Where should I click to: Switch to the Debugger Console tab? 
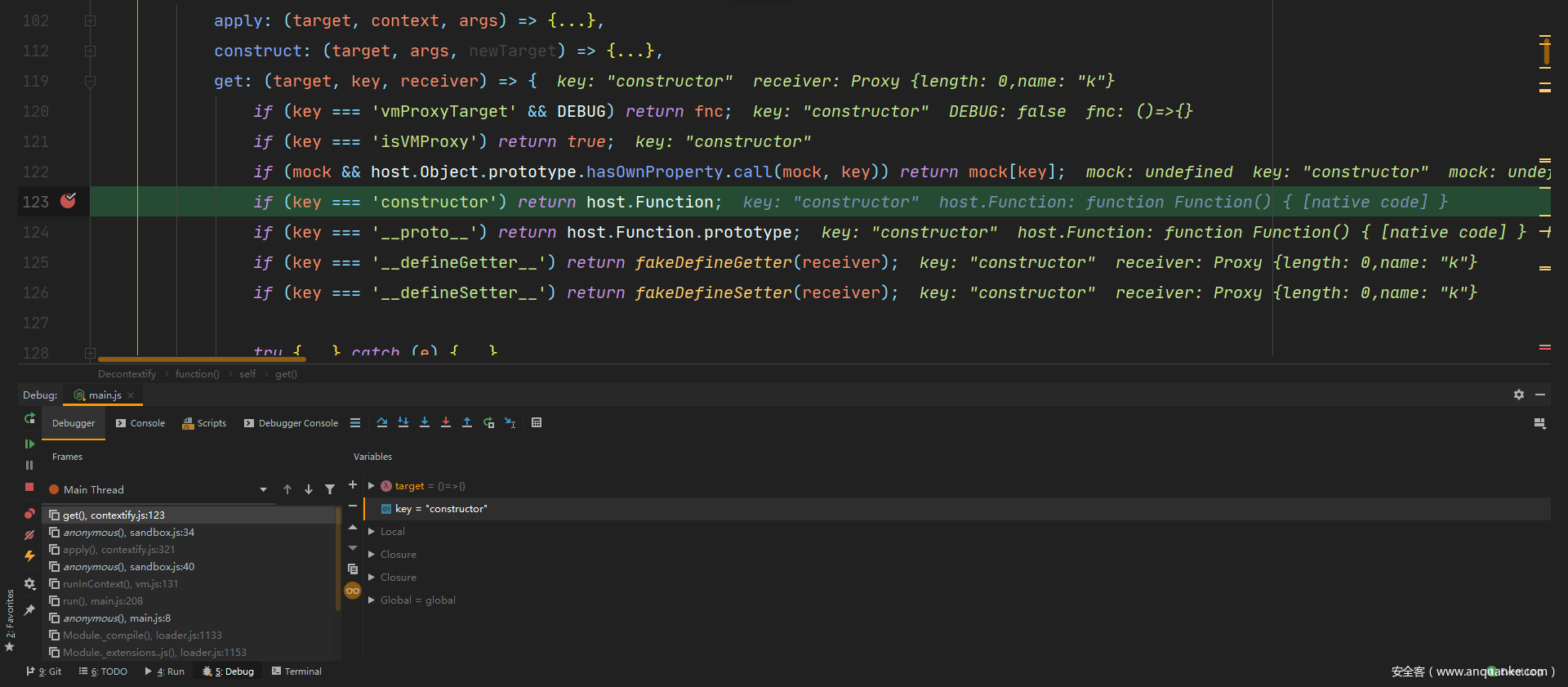[x=291, y=423]
